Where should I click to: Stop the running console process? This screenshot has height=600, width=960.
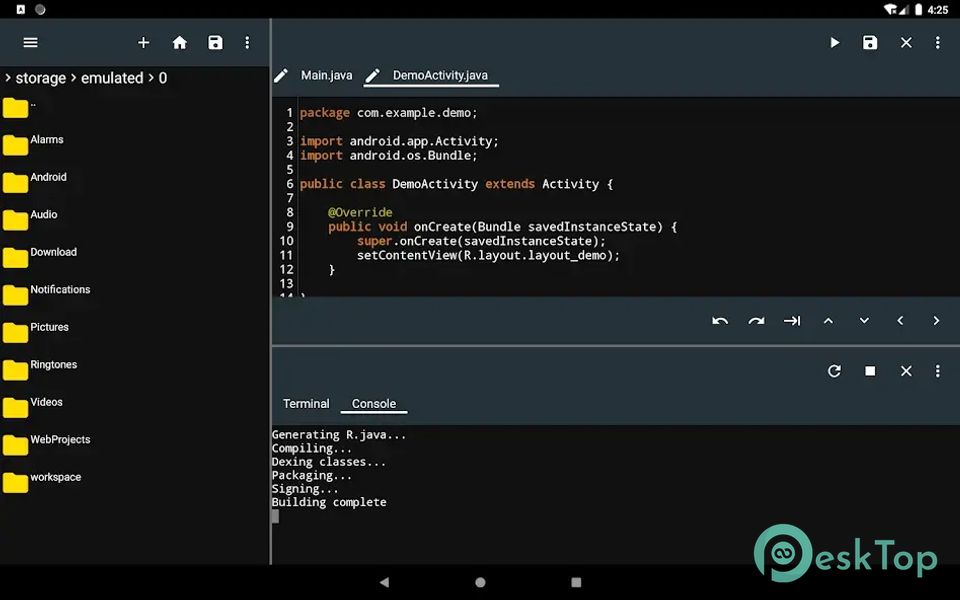pyautogui.click(x=870, y=371)
